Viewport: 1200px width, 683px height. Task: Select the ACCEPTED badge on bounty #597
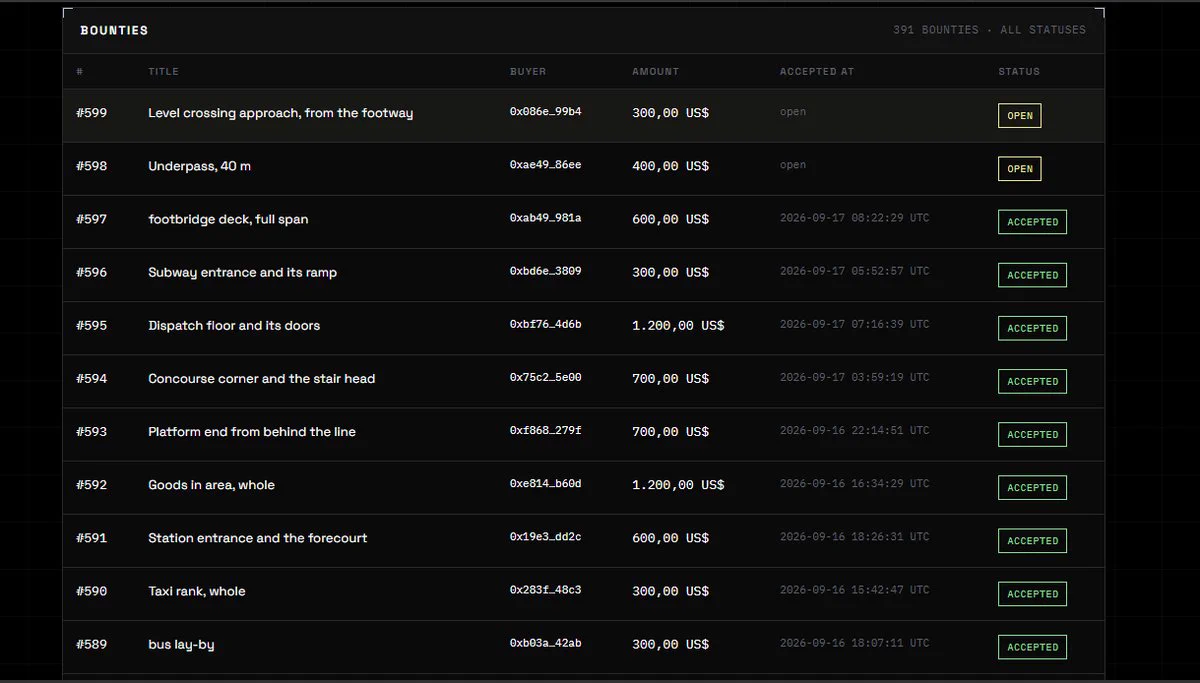click(1032, 222)
